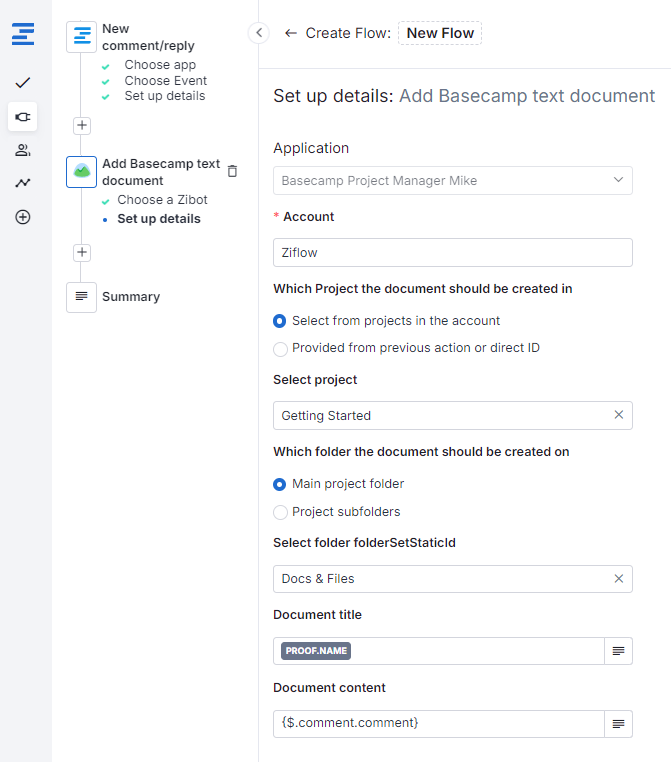Open variable picker for Document content
The image size is (671, 762).
(x=618, y=723)
